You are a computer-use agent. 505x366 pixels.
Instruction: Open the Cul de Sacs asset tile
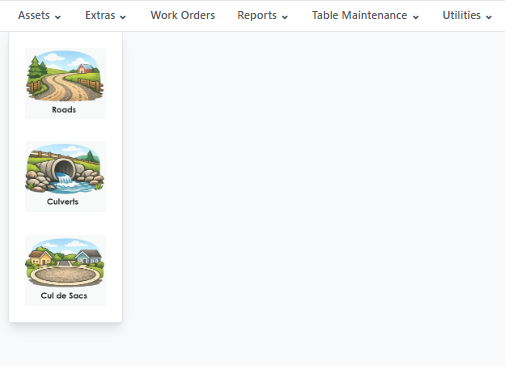tap(65, 270)
